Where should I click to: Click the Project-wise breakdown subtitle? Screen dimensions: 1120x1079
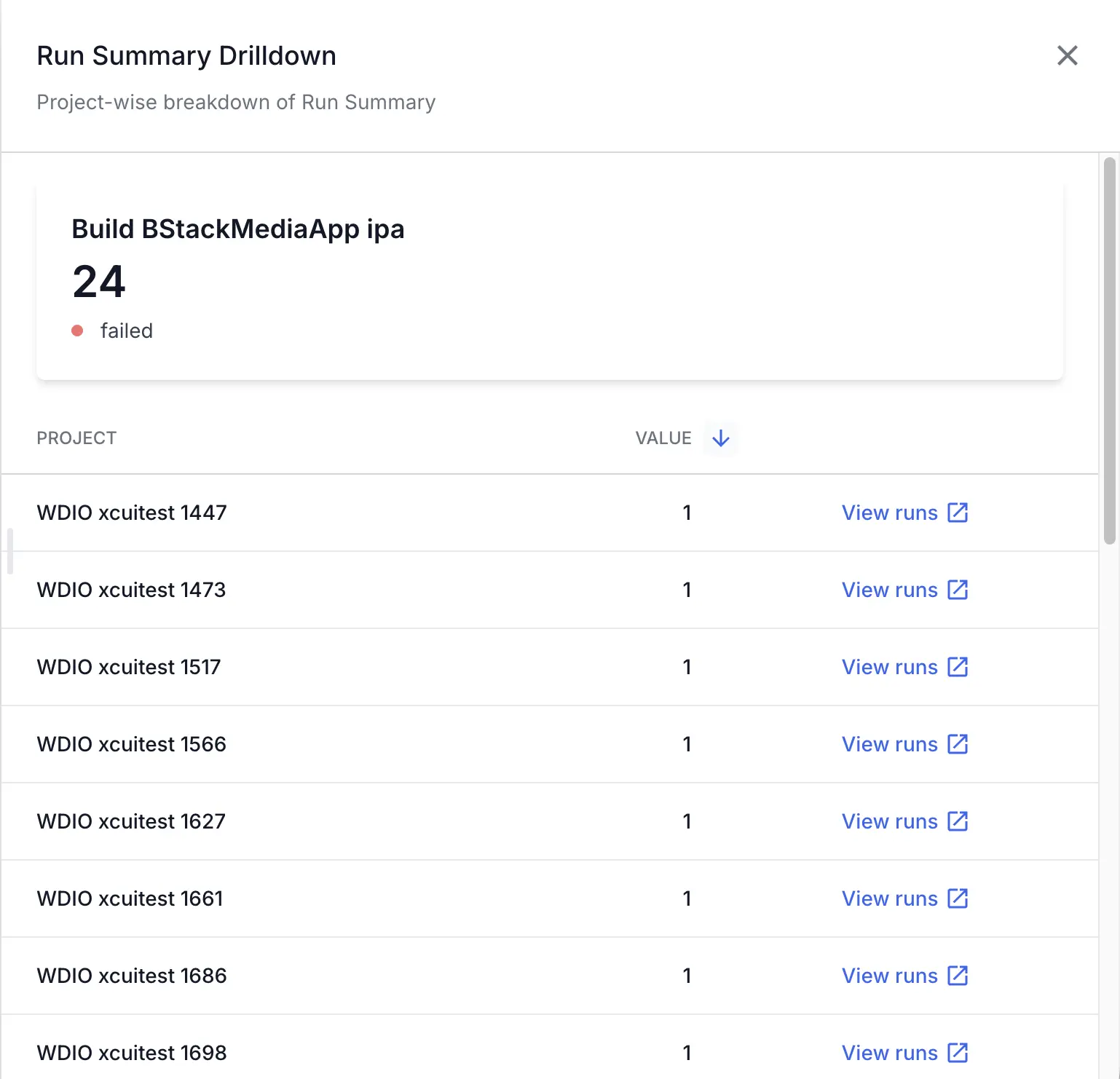click(x=236, y=102)
